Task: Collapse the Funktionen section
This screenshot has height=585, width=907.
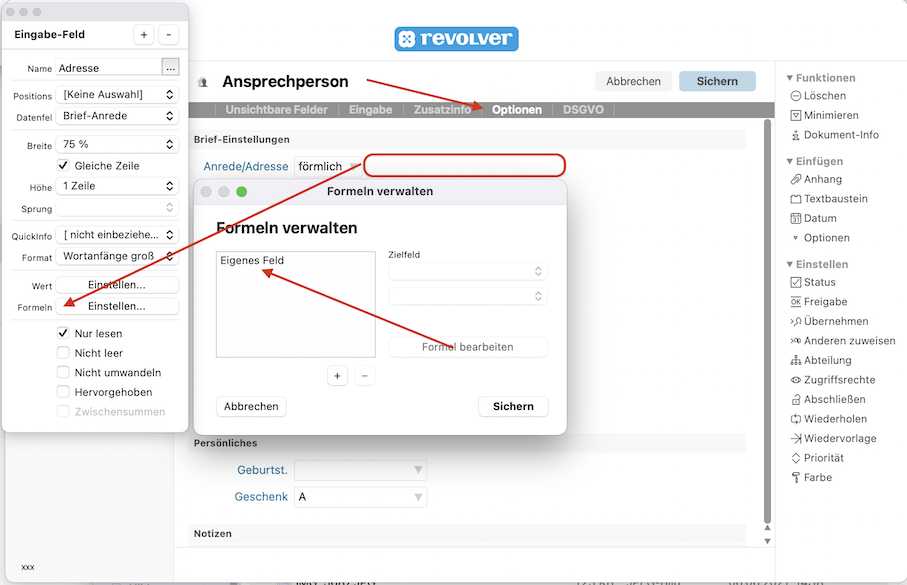Action: (x=789, y=78)
